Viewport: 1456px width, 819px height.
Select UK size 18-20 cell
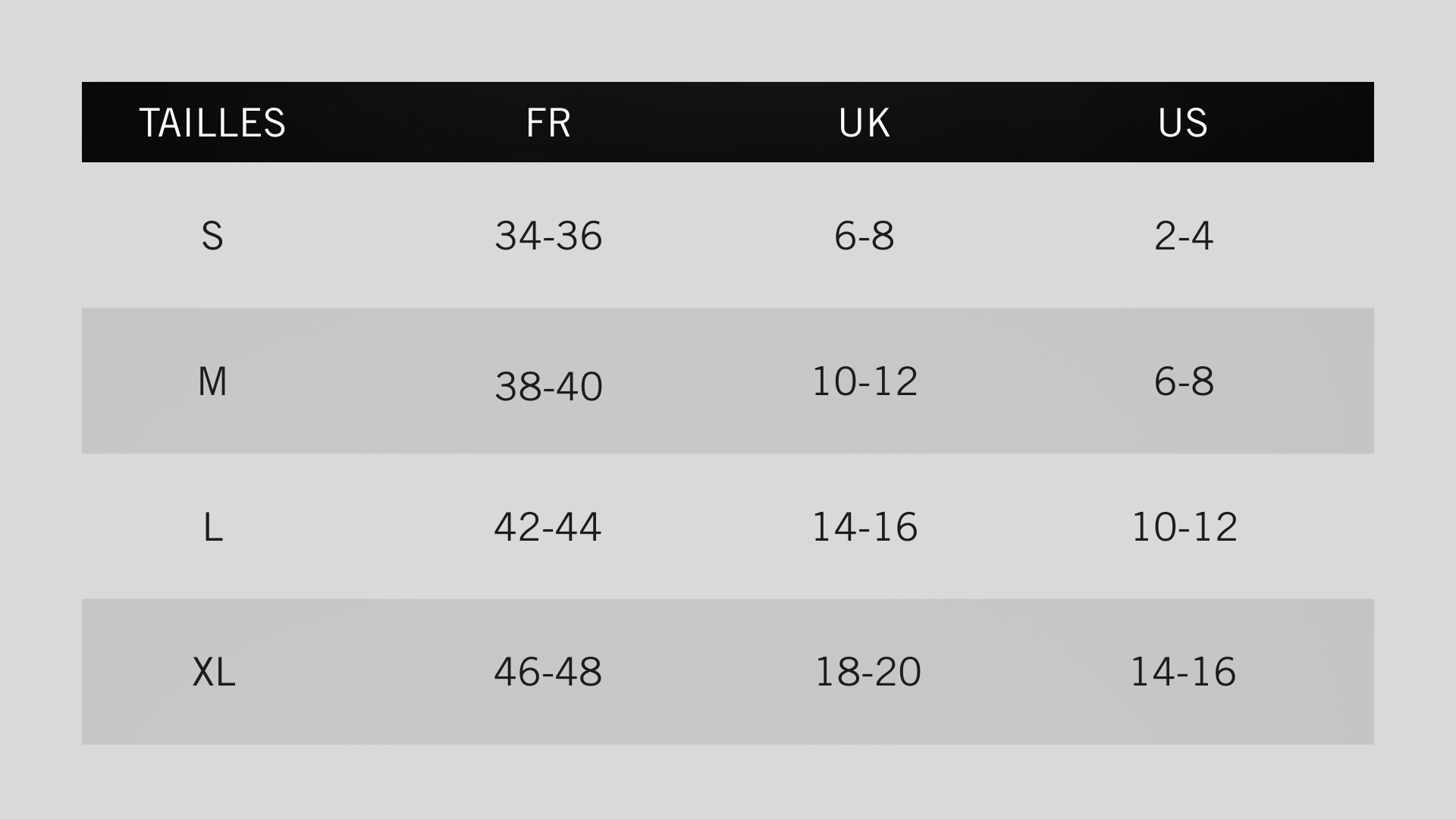tap(868, 672)
